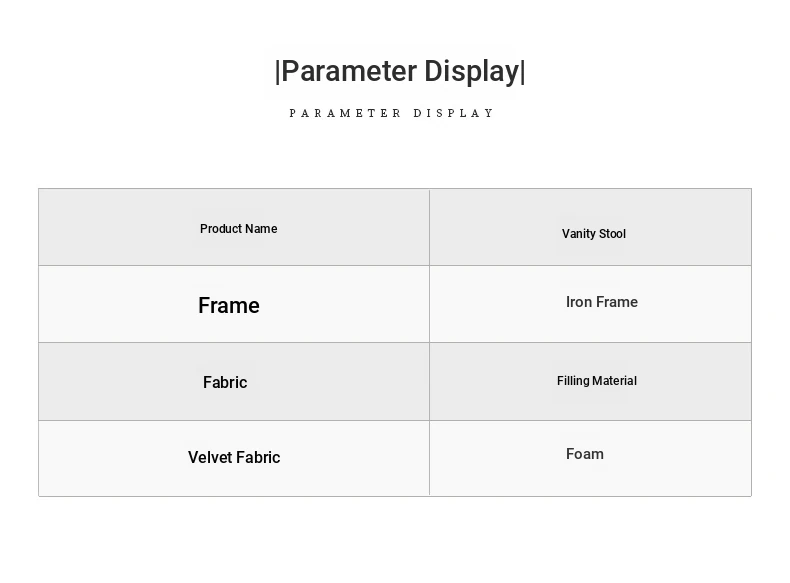The height and width of the screenshot is (583, 790).
Task: Click the word Display in bold title
Action: [x=471, y=72]
